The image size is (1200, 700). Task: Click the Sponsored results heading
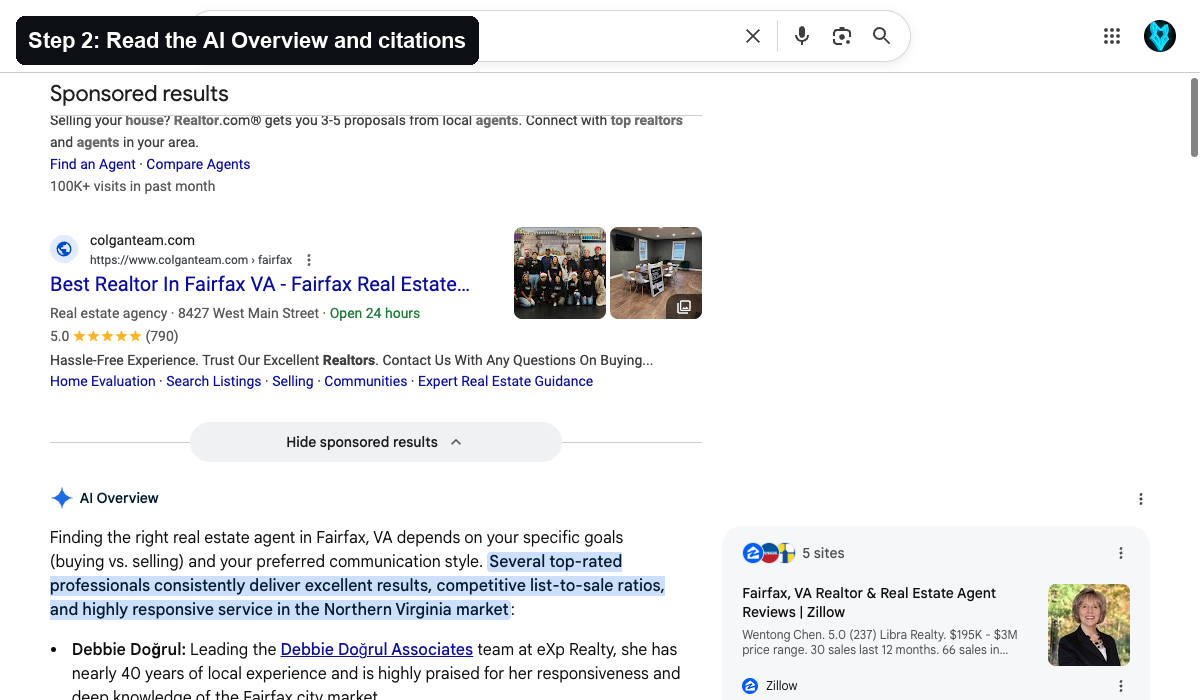coord(139,94)
